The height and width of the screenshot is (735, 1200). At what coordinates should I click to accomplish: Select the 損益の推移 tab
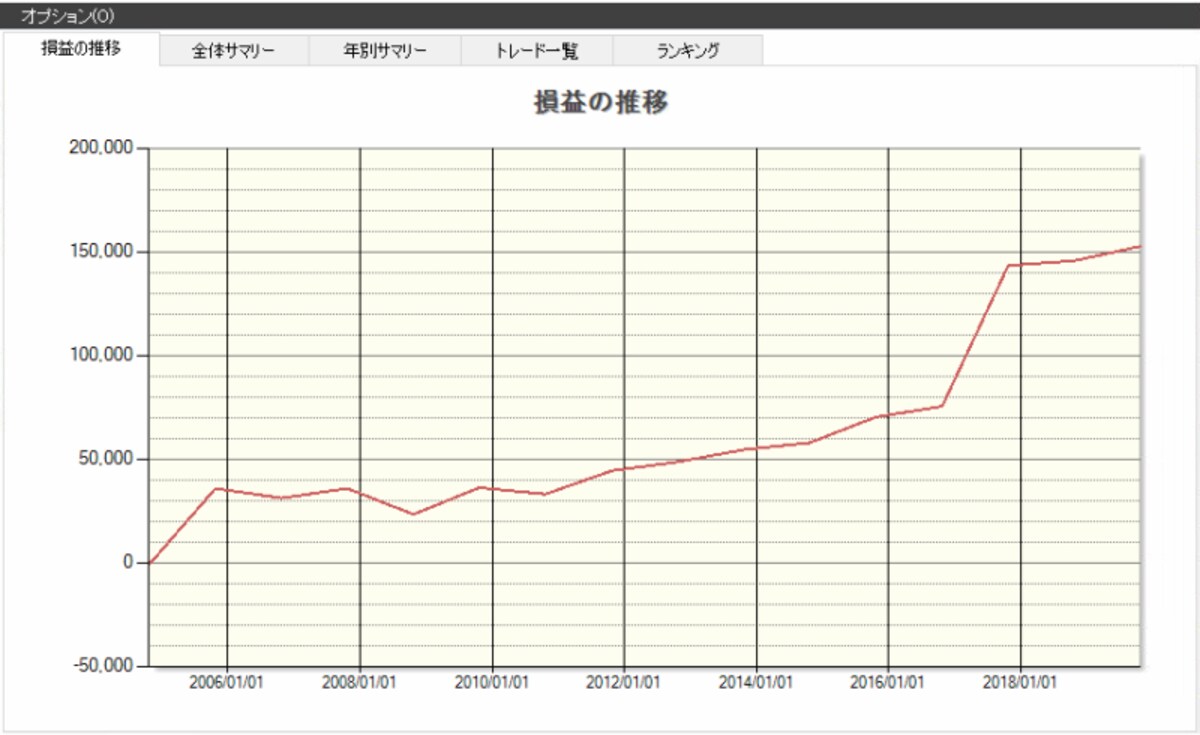tap(81, 49)
